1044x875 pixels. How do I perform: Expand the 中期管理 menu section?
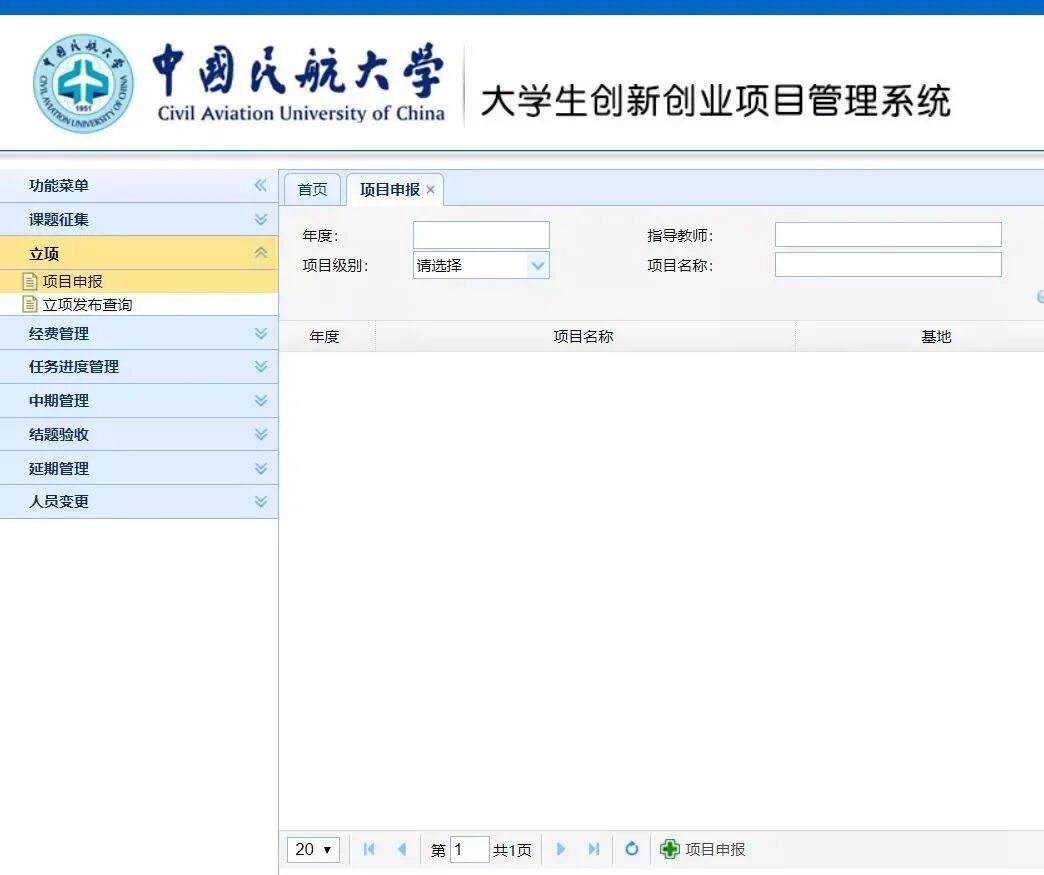click(x=259, y=400)
